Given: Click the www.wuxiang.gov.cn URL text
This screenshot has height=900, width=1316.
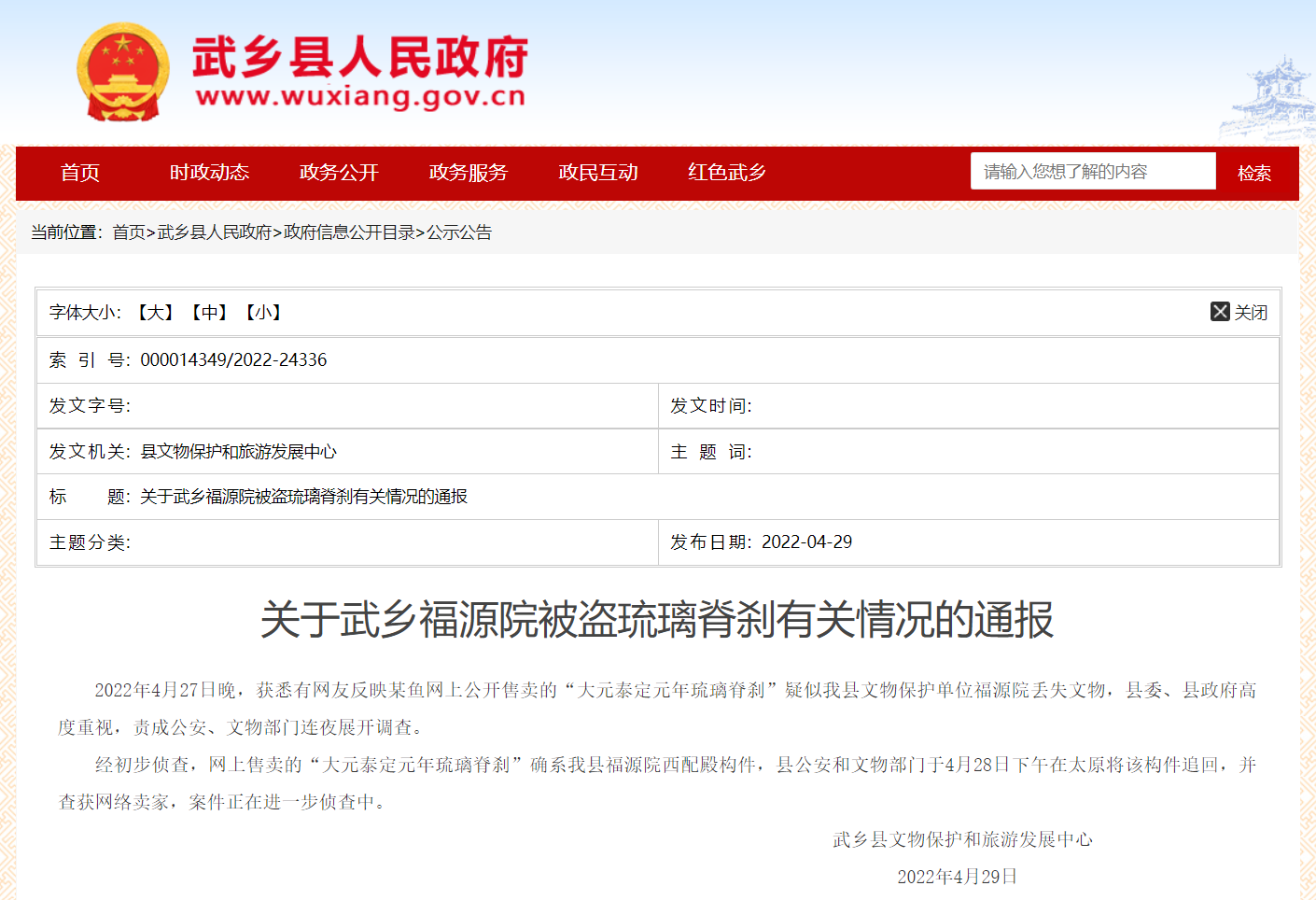Looking at the screenshot, I should [x=360, y=97].
